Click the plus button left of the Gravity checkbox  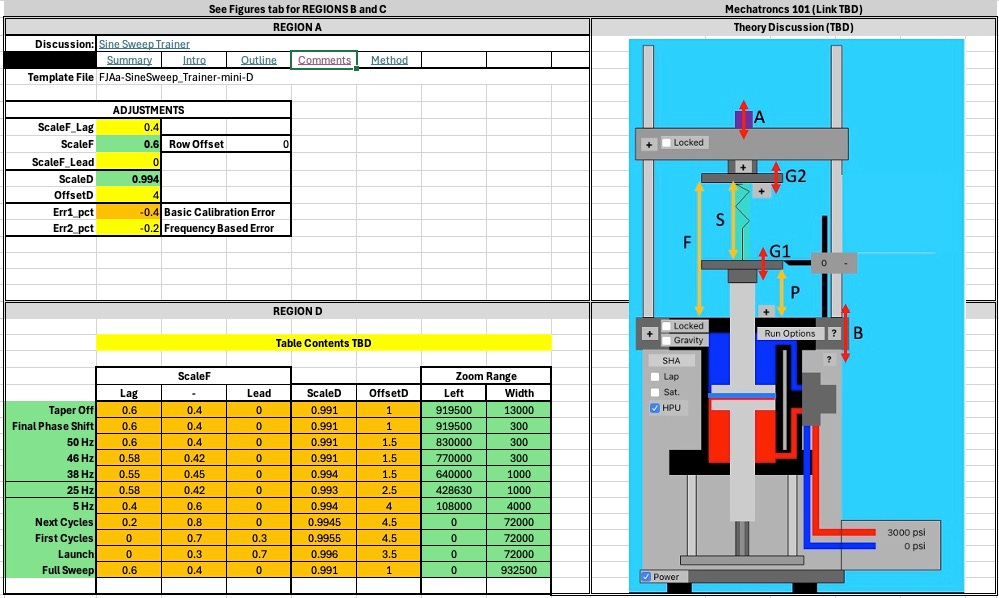point(649,334)
